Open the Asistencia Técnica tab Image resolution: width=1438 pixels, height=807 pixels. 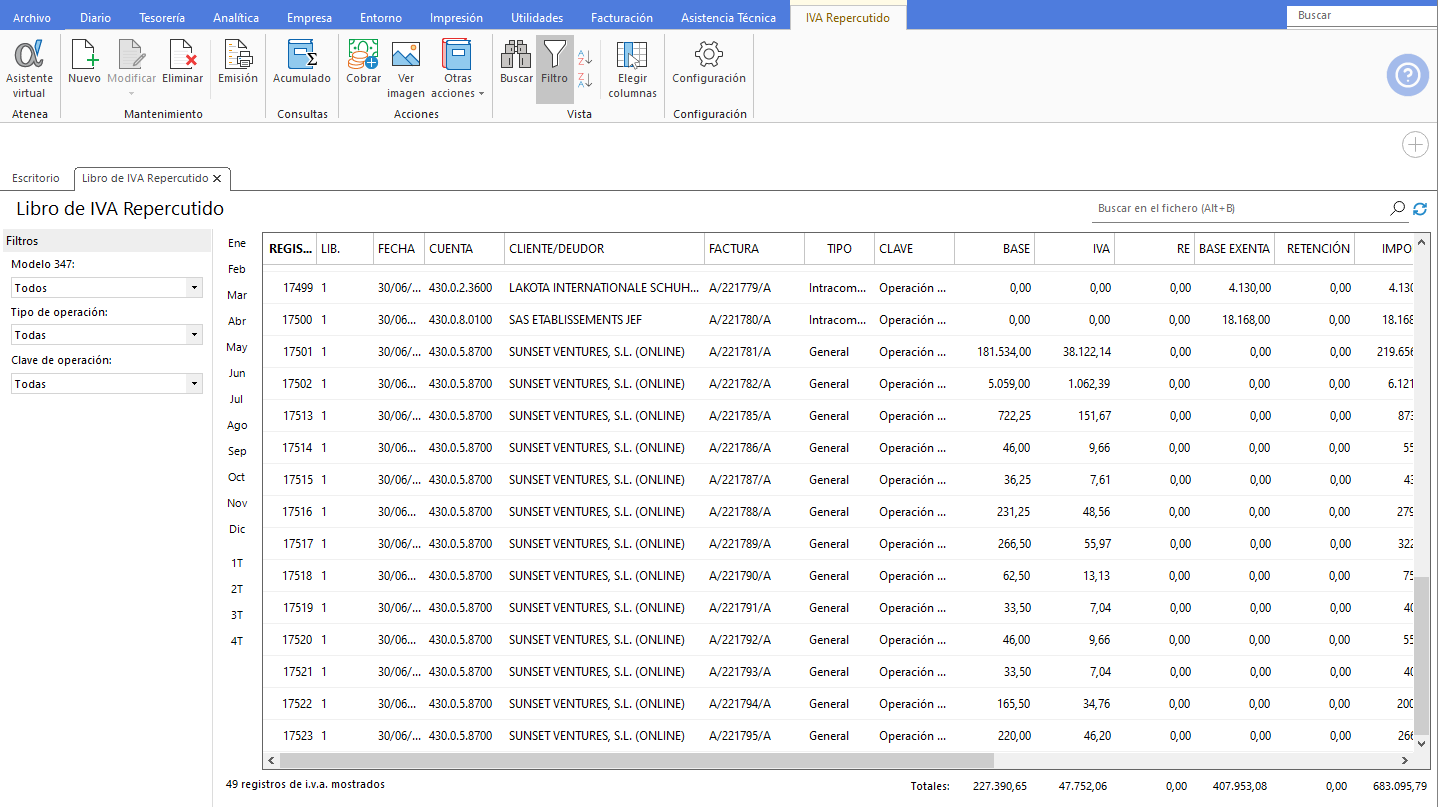(728, 18)
